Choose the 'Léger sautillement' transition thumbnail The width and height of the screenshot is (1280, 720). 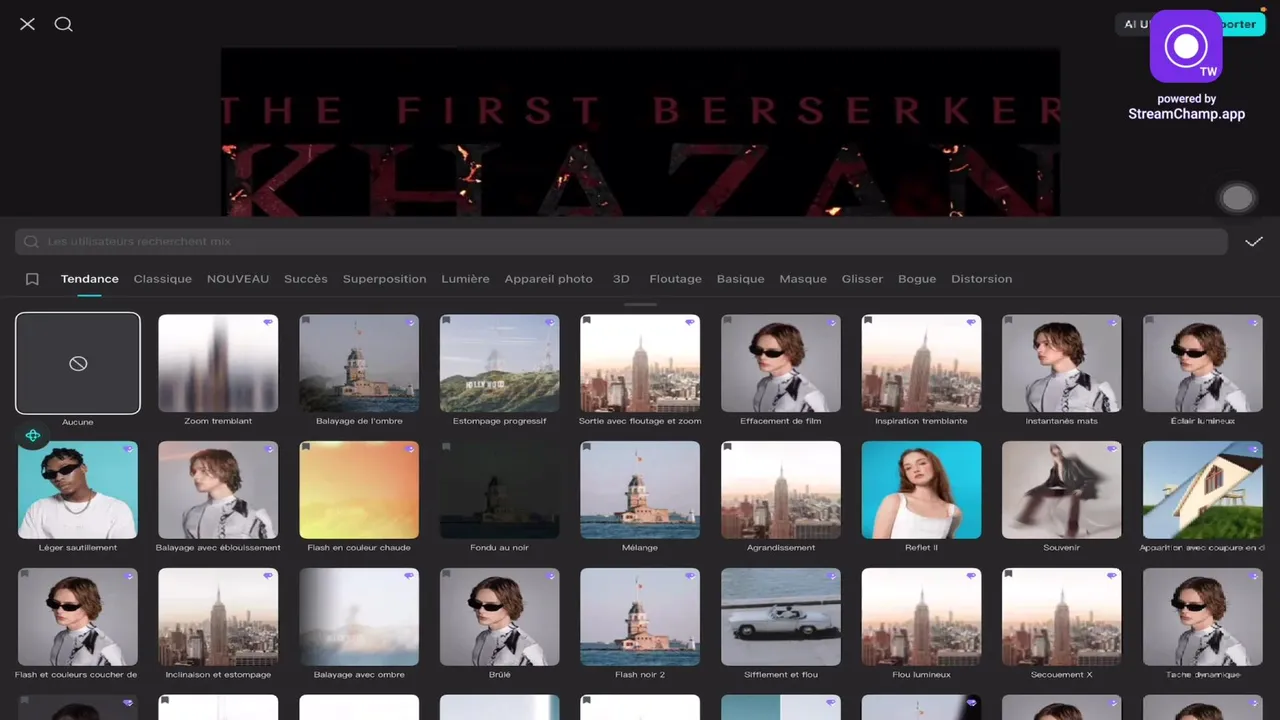[x=78, y=490]
